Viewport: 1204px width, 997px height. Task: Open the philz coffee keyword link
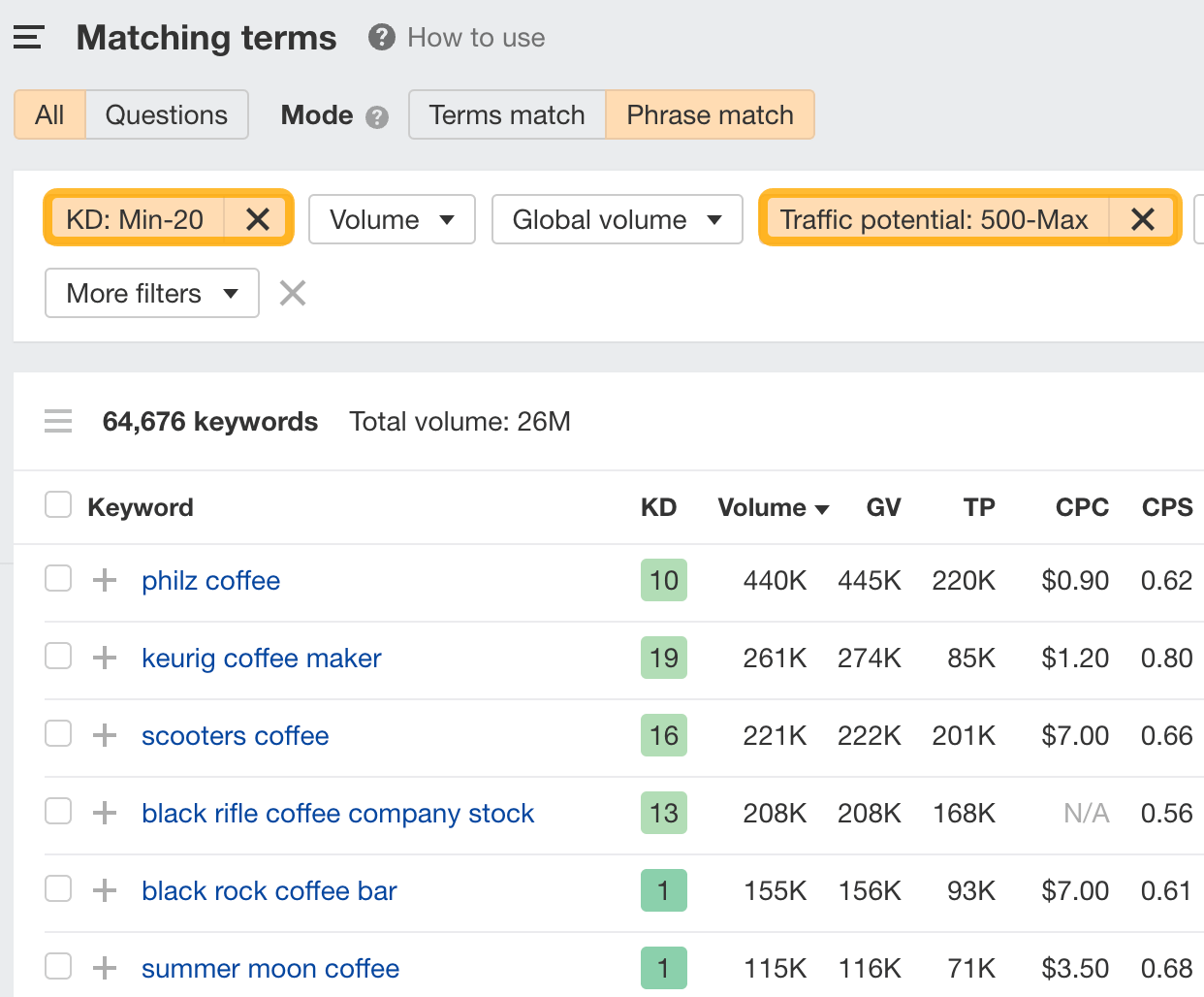tap(210, 580)
